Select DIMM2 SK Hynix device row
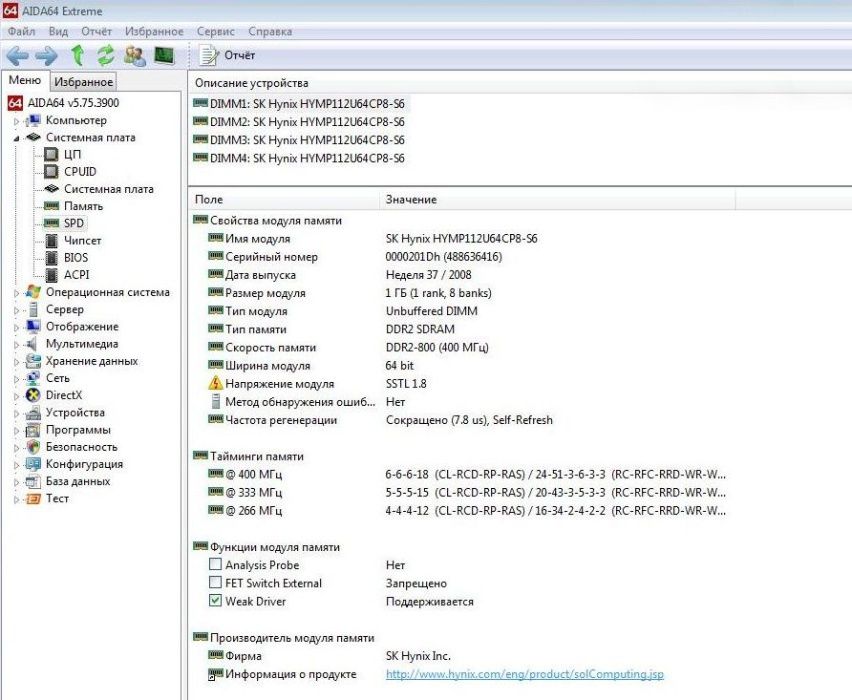Screen dimensions: 852x700 299,122
